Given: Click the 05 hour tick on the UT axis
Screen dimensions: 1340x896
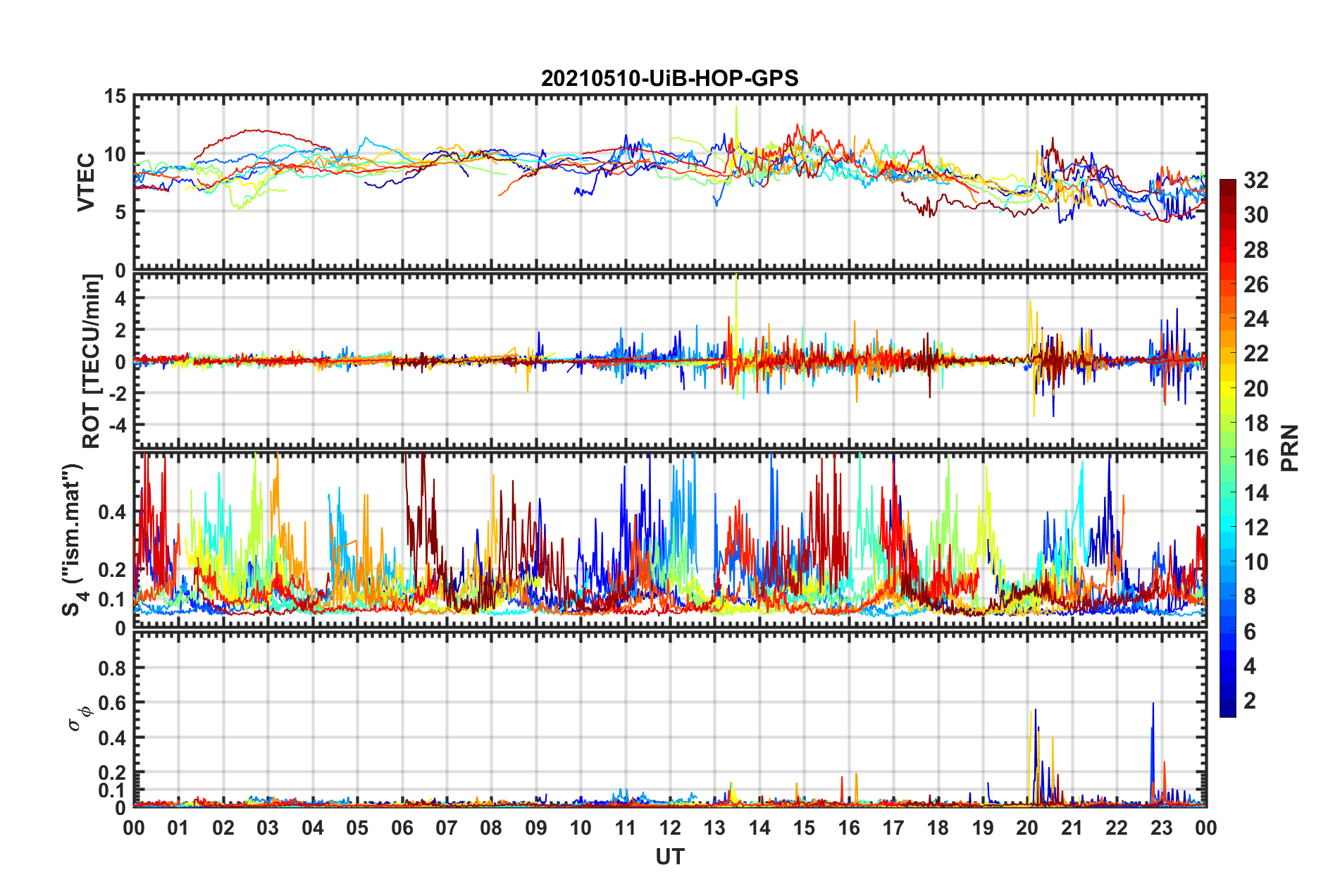Looking at the screenshot, I should [357, 828].
